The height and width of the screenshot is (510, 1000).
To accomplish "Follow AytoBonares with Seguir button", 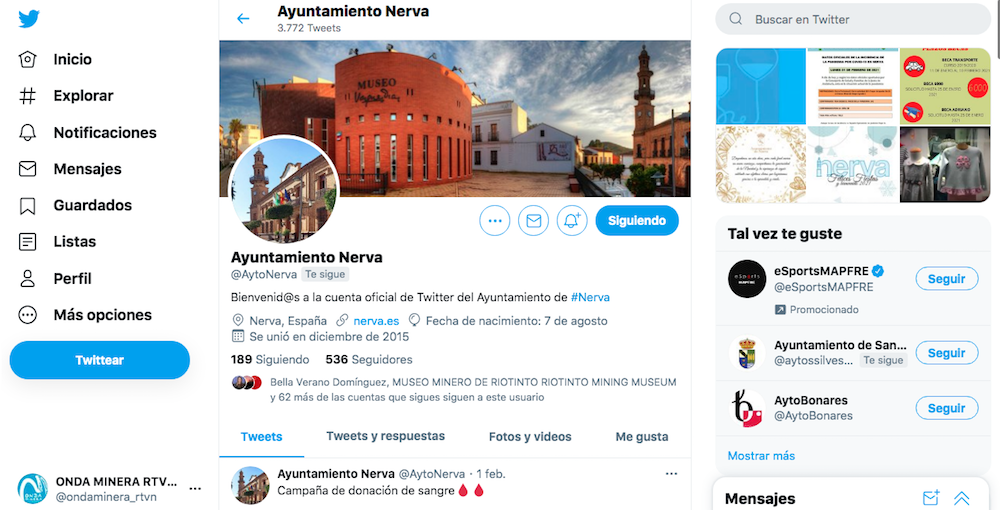I will [946, 408].
